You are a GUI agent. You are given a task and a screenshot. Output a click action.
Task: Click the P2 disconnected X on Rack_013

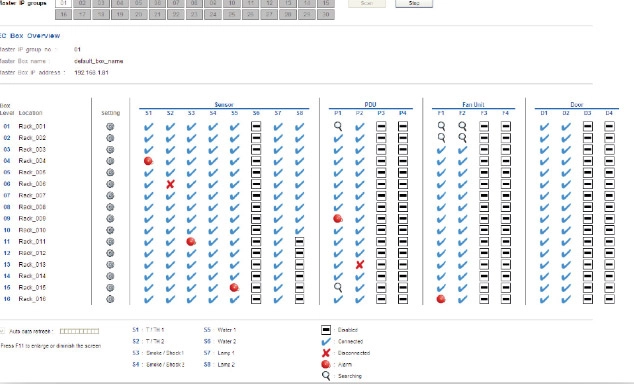tap(359, 265)
